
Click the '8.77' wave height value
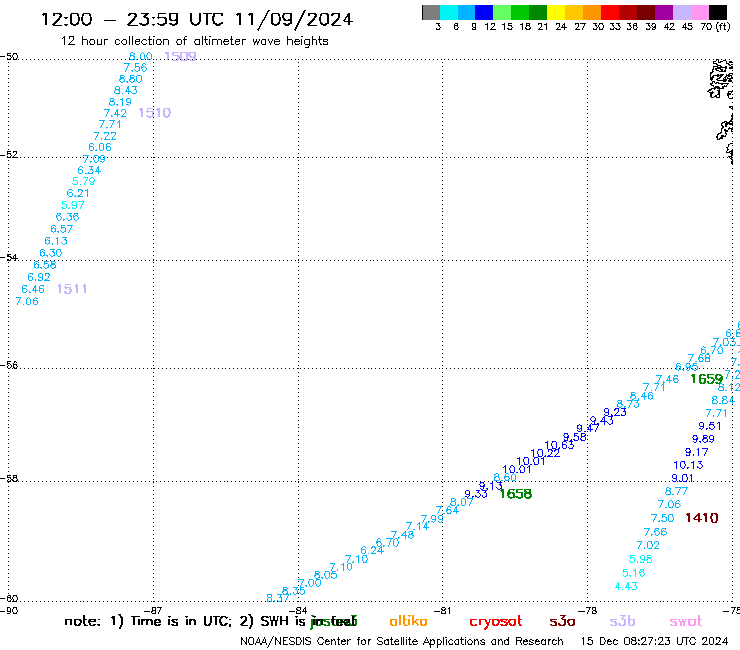676,491
